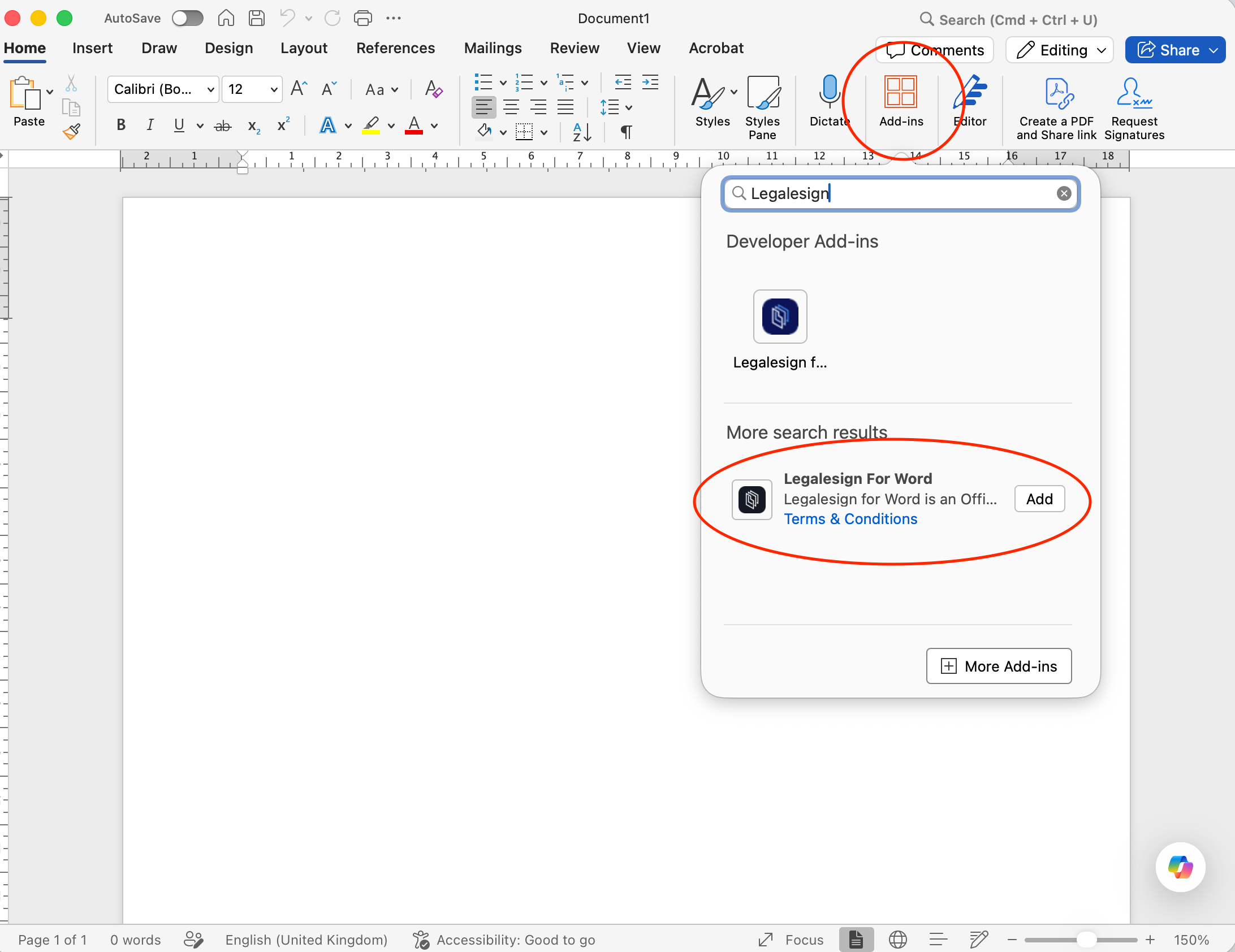Click the Copy icon
Image resolution: width=1235 pixels, height=952 pixels.
point(71,107)
